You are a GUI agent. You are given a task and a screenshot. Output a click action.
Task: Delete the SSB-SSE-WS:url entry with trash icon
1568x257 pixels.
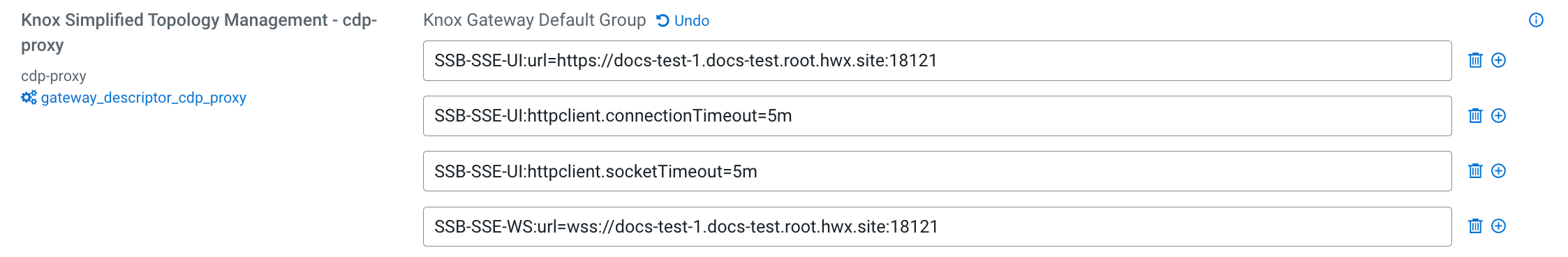coord(1475,226)
